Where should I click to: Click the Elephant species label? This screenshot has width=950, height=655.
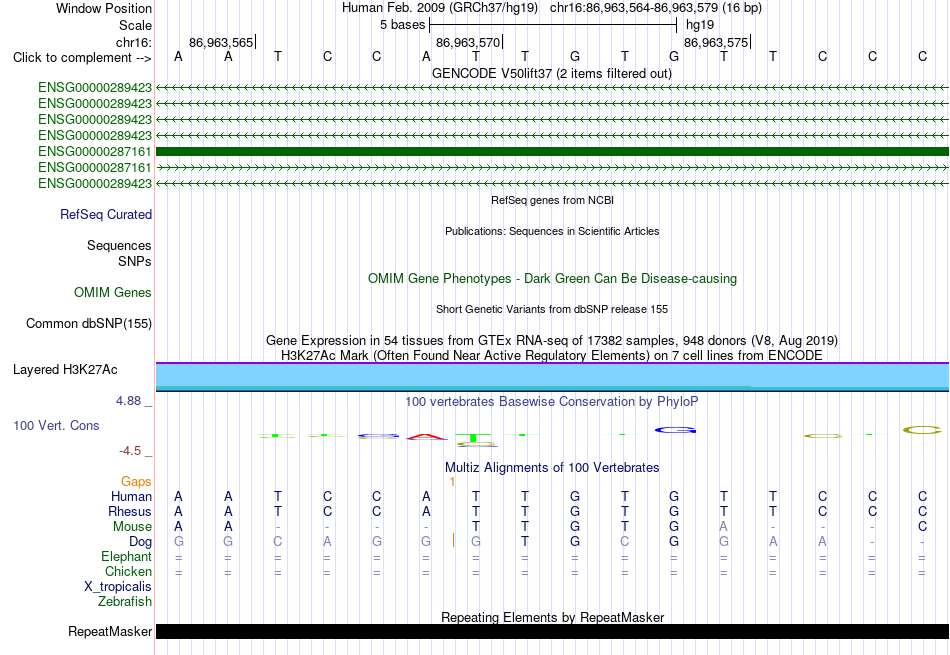[127, 557]
